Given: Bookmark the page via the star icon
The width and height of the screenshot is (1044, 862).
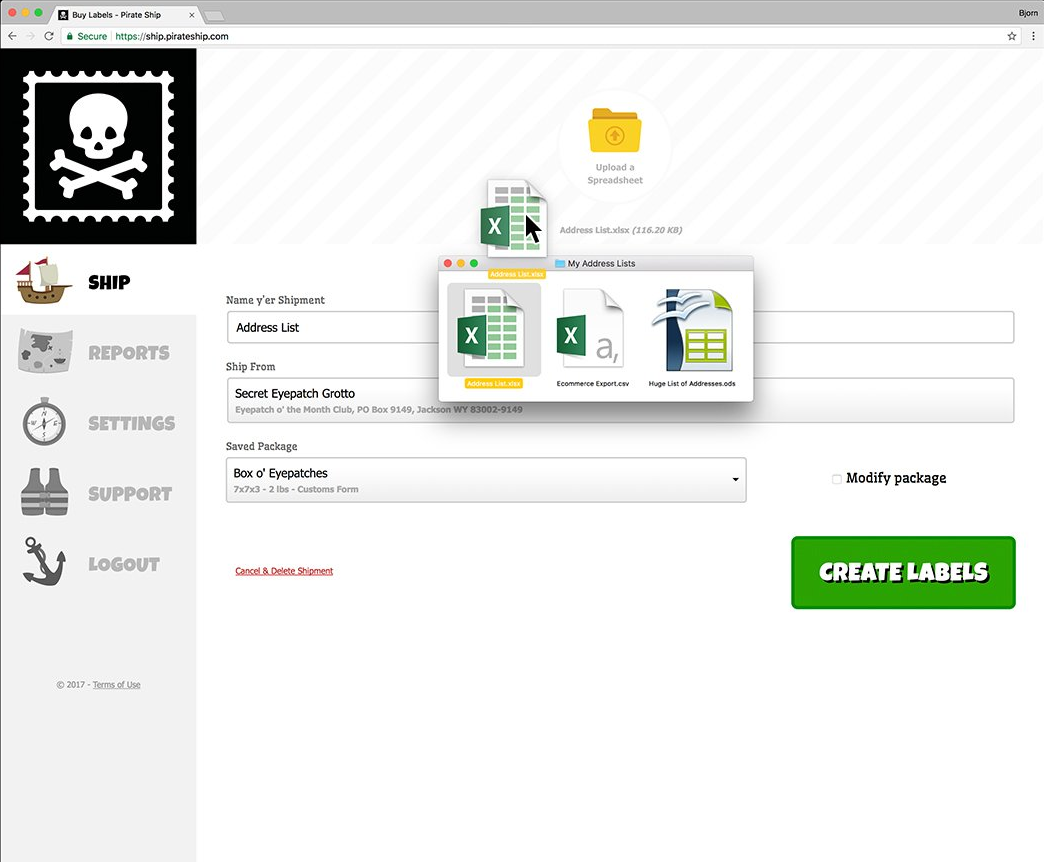Looking at the screenshot, I should 1011,35.
